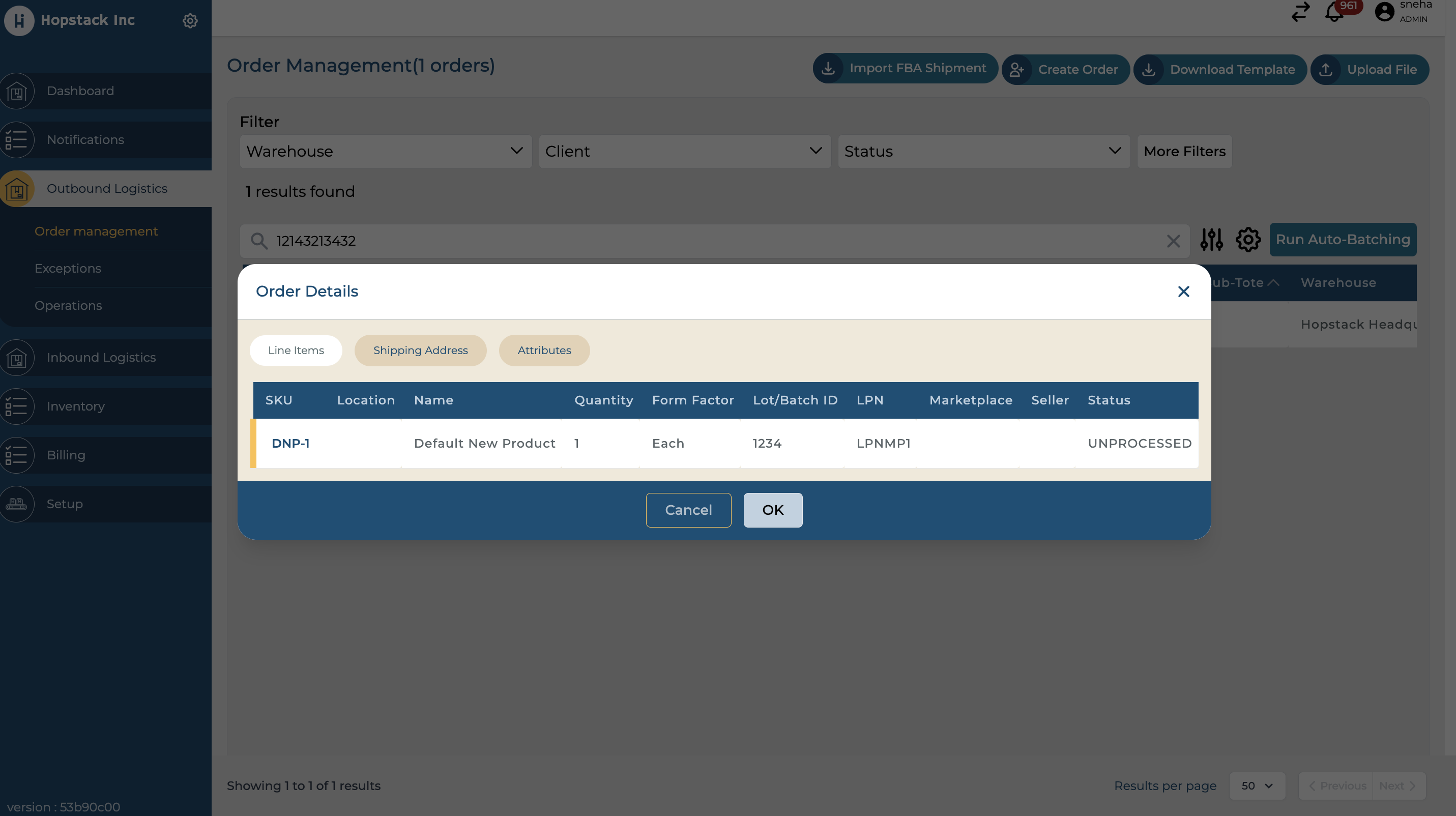Clear the search field with the X icon

point(1174,241)
